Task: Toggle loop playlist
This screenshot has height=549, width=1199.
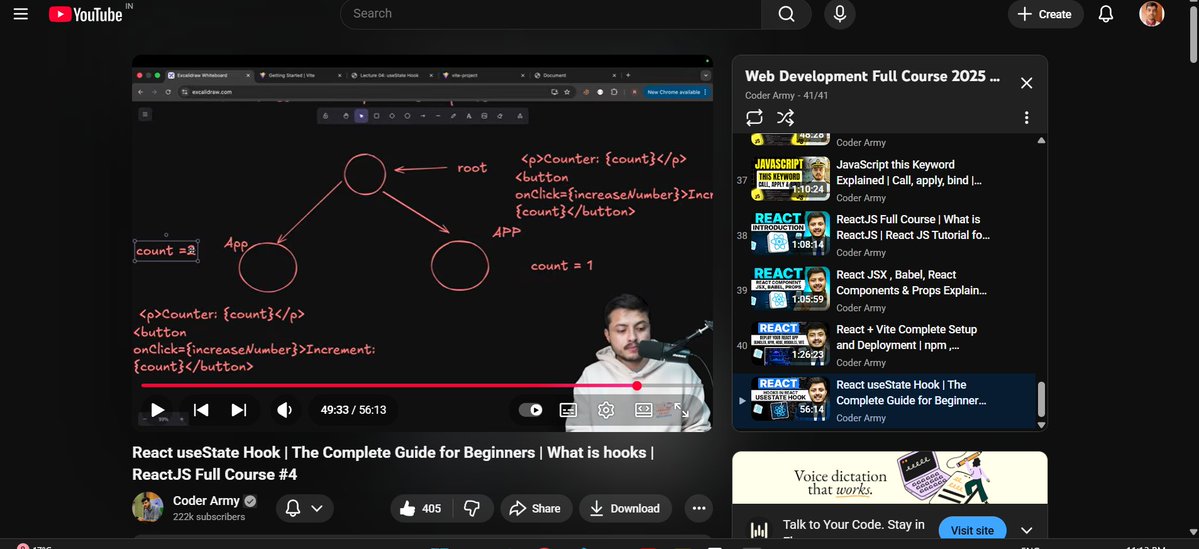Action: (x=754, y=117)
